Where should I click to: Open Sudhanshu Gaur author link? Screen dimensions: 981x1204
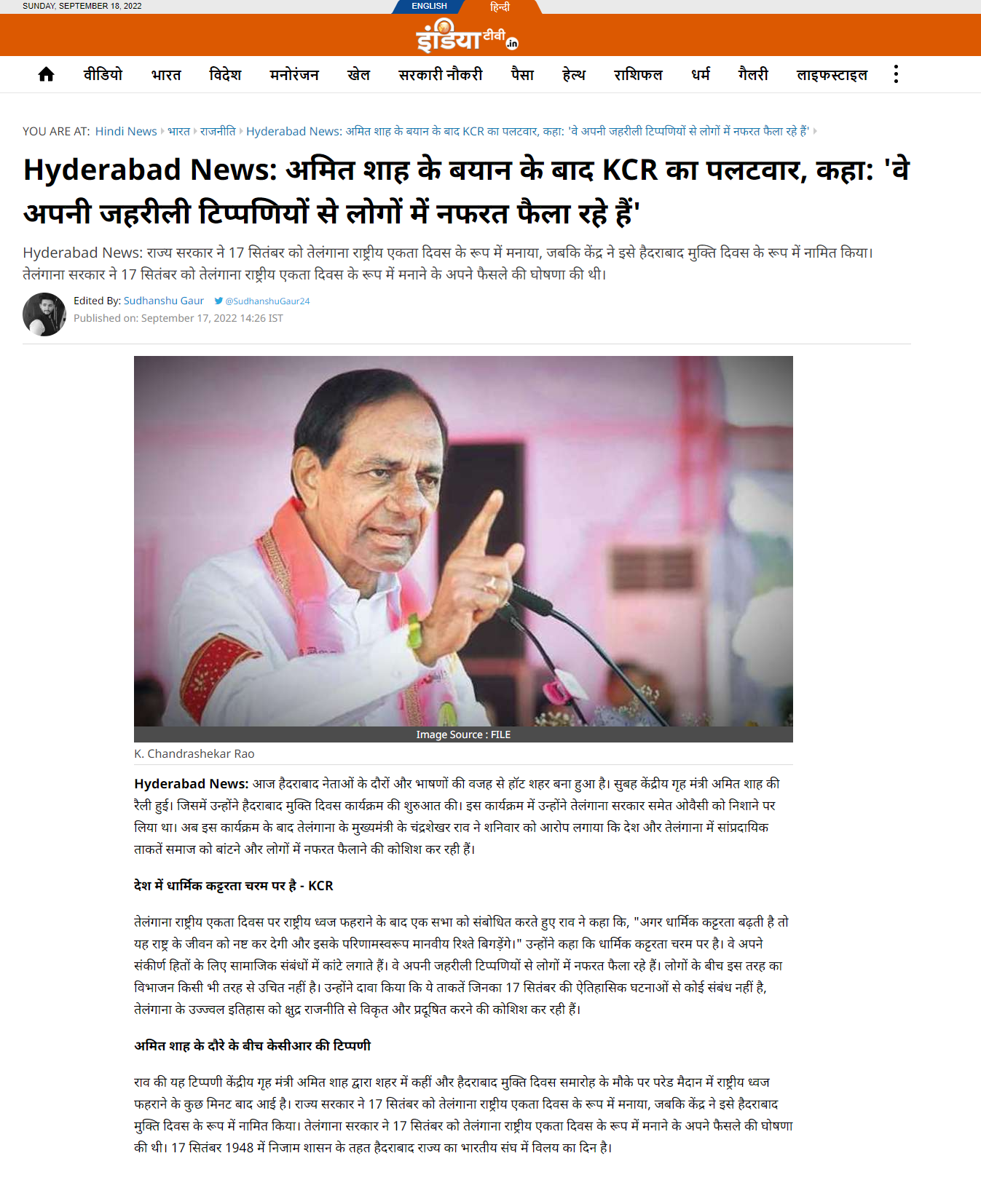[164, 301]
